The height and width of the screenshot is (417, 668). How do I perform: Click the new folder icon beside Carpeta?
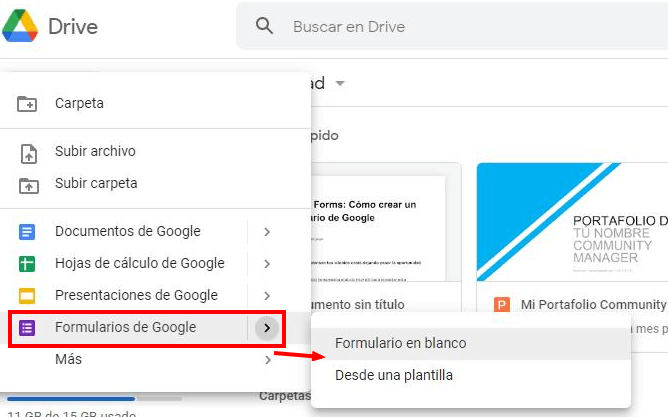27,104
